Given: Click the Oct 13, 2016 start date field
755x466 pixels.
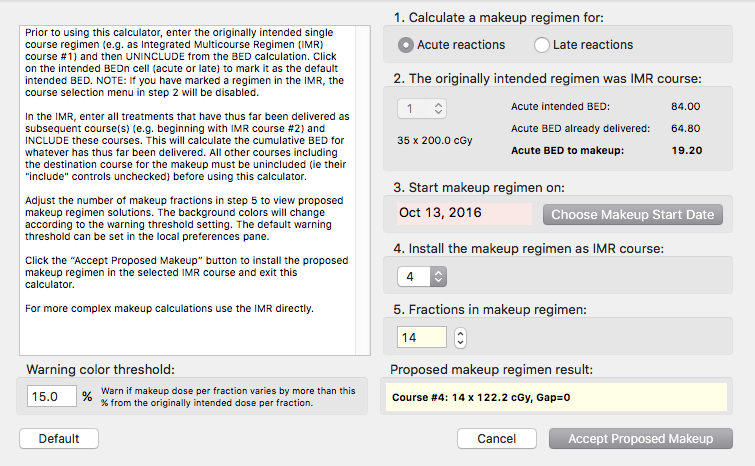Looking at the screenshot, I should tap(464, 213).
